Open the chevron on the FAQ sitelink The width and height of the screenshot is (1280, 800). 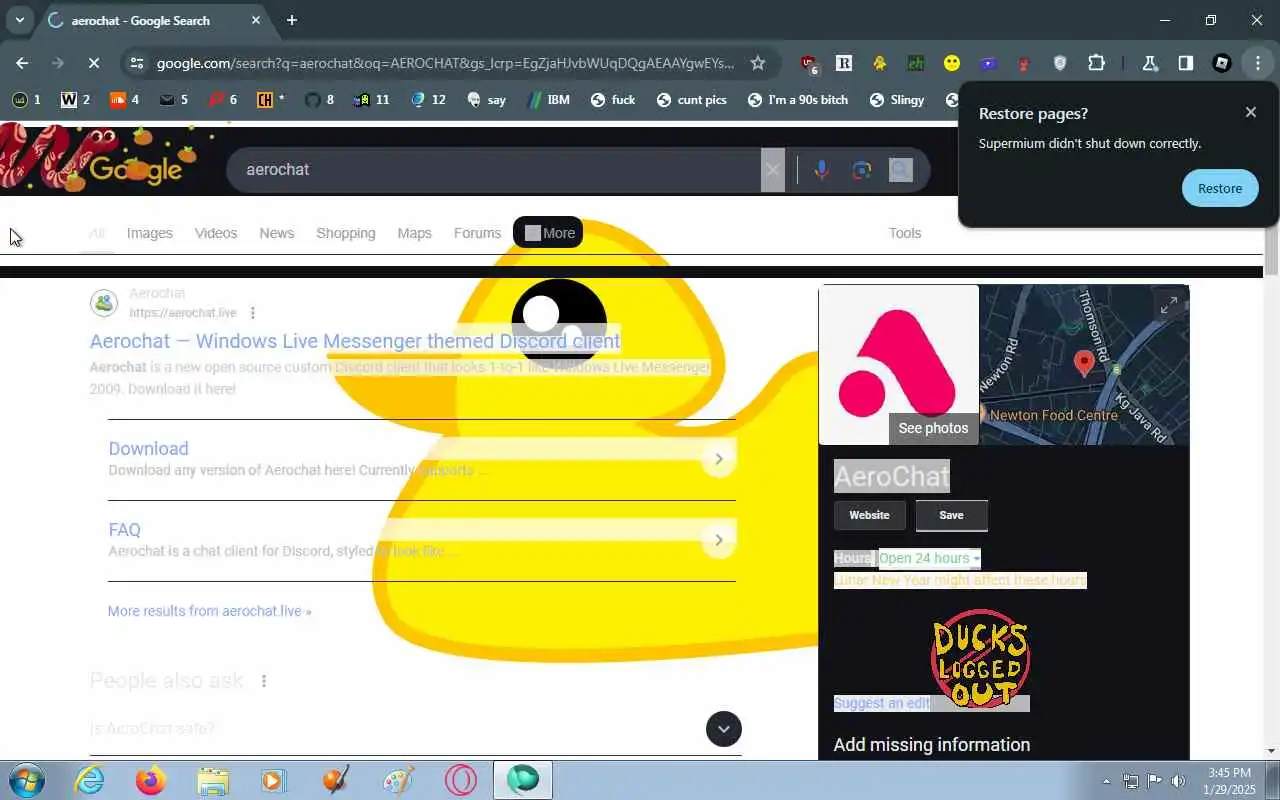click(x=718, y=540)
